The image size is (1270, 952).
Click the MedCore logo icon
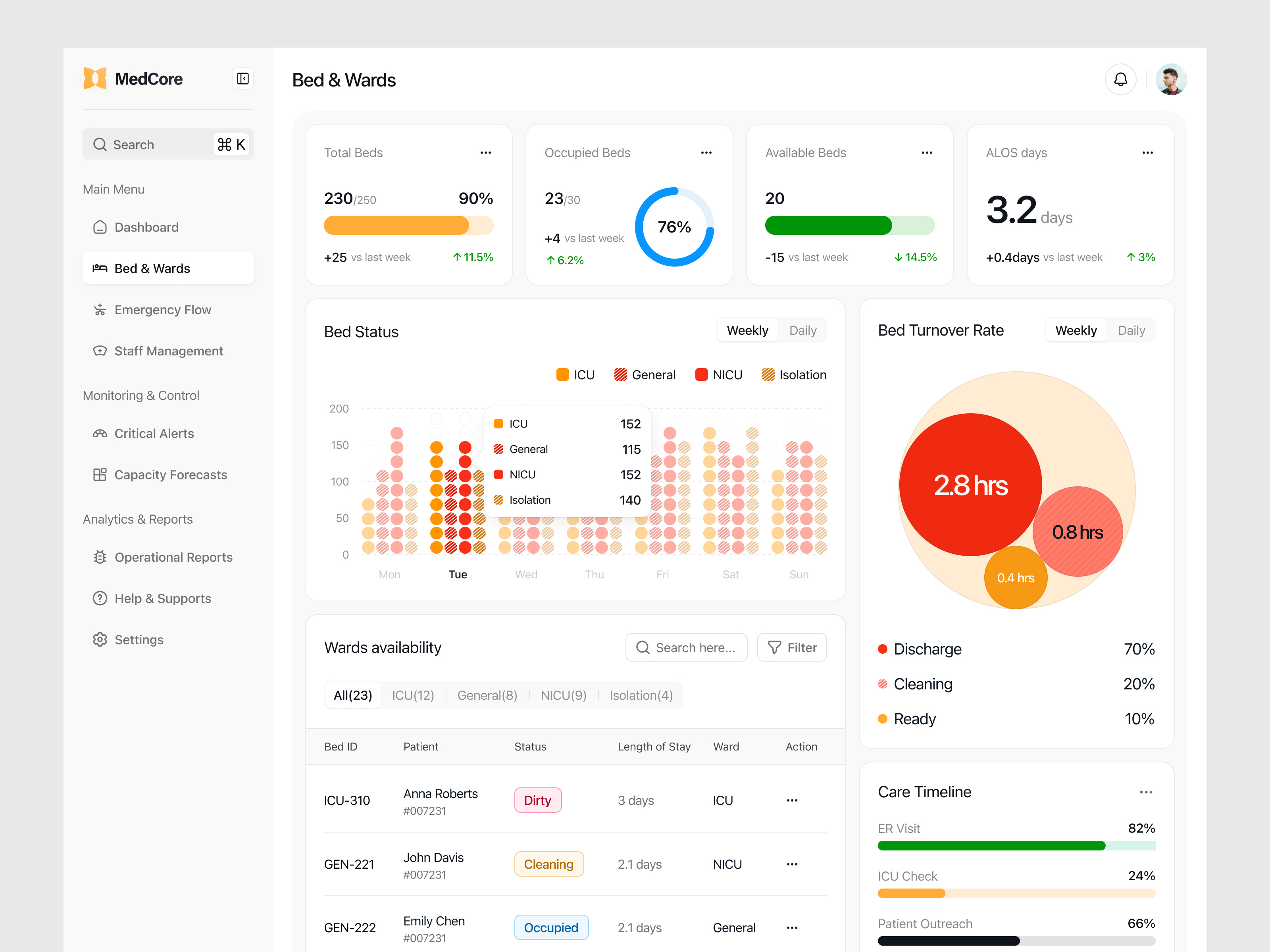tap(95, 79)
